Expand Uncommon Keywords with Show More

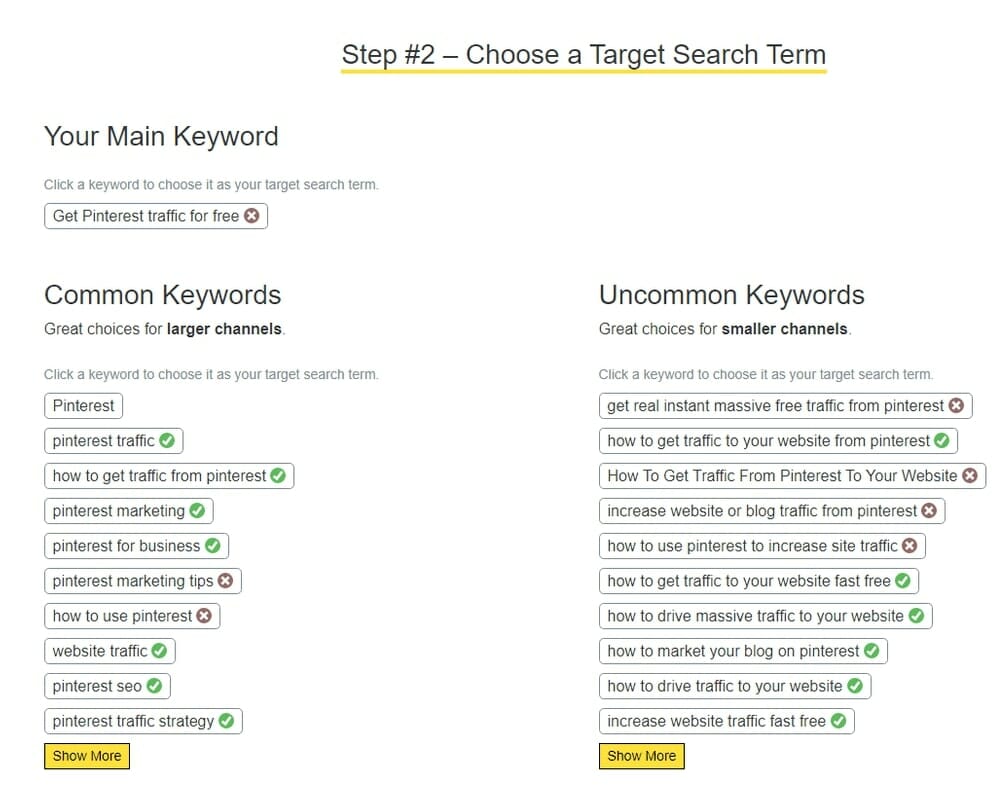pos(642,756)
